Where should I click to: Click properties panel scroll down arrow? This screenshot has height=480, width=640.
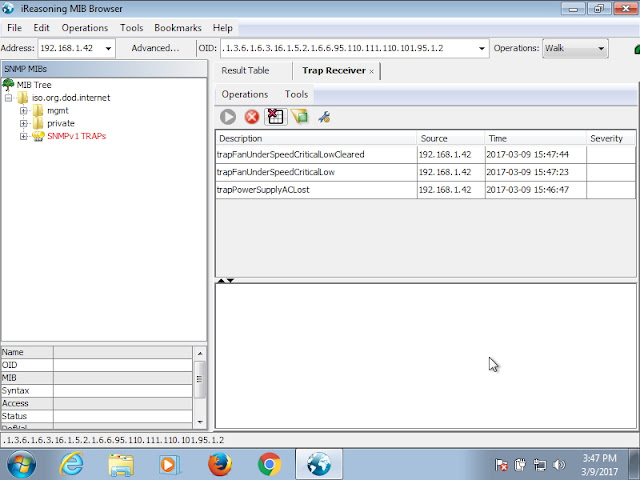point(200,422)
